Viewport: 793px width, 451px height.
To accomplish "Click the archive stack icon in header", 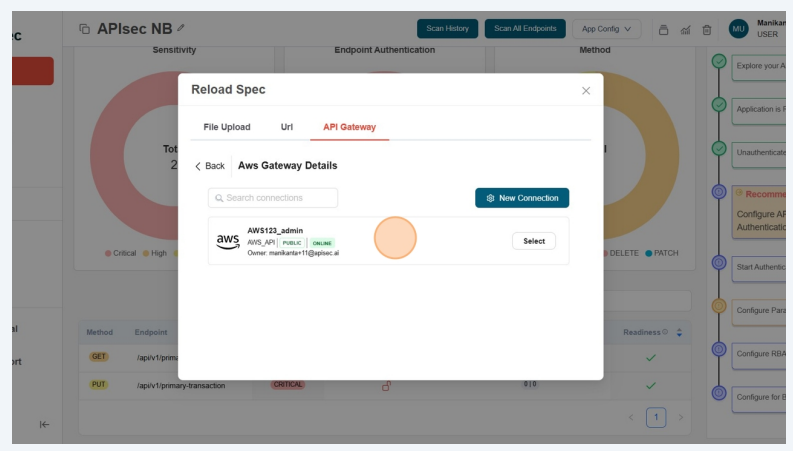I will pyautogui.click(x=663, y=30).
